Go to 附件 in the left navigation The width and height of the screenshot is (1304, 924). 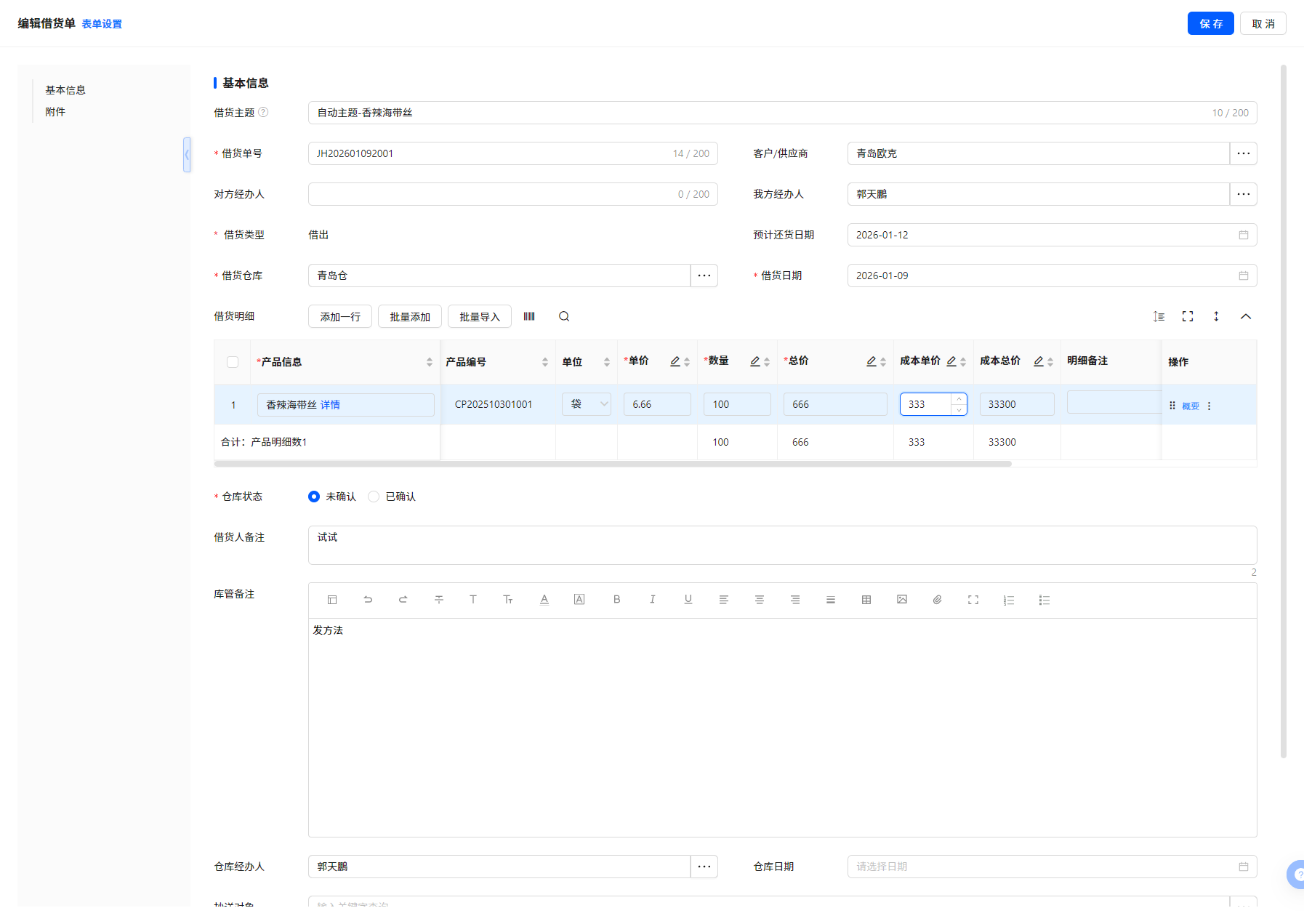tap(55, 112)
